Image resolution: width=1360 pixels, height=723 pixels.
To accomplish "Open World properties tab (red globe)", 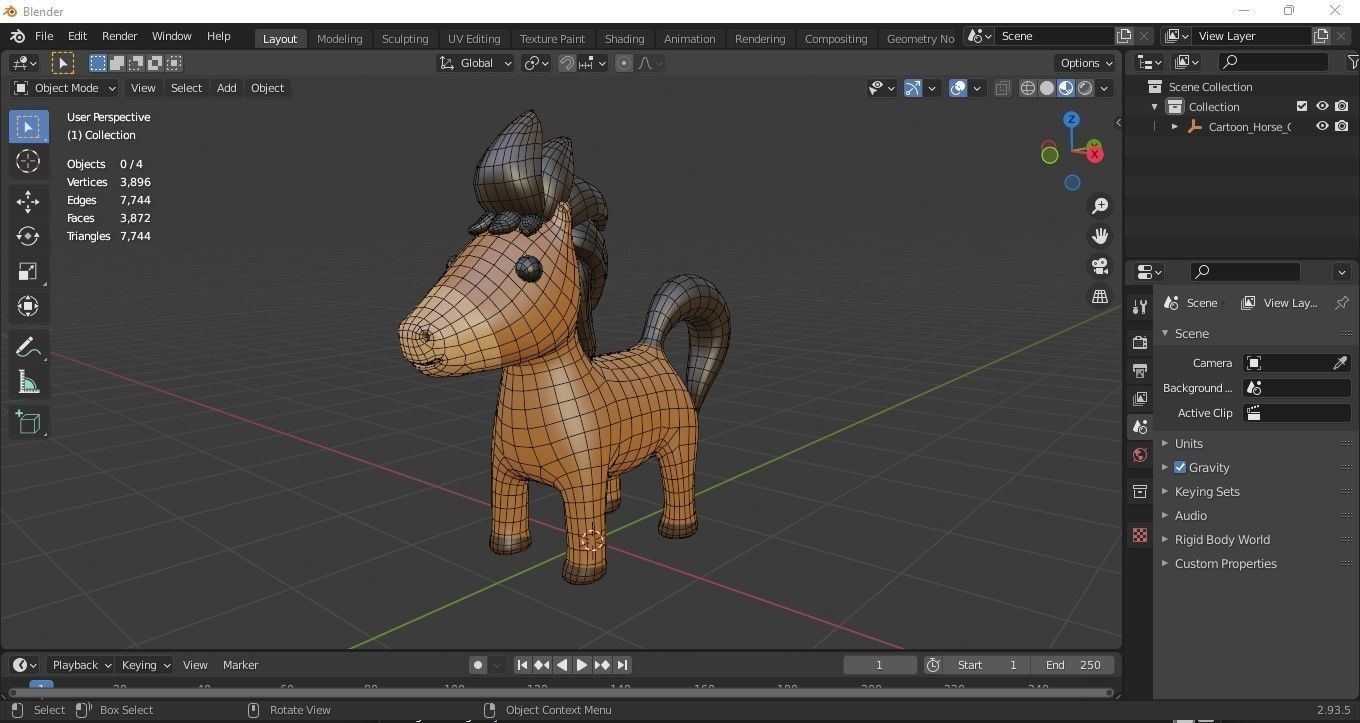I will pos(1139,456).
